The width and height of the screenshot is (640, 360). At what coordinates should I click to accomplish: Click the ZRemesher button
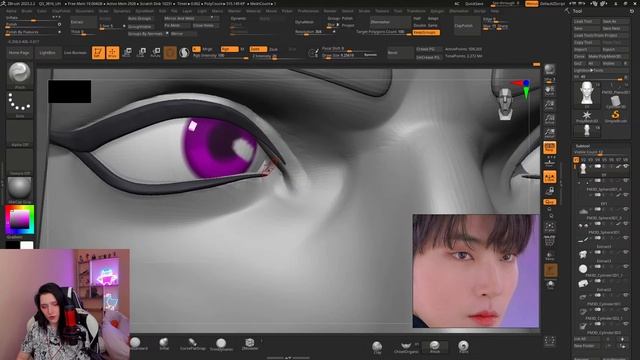pos(390,22)
